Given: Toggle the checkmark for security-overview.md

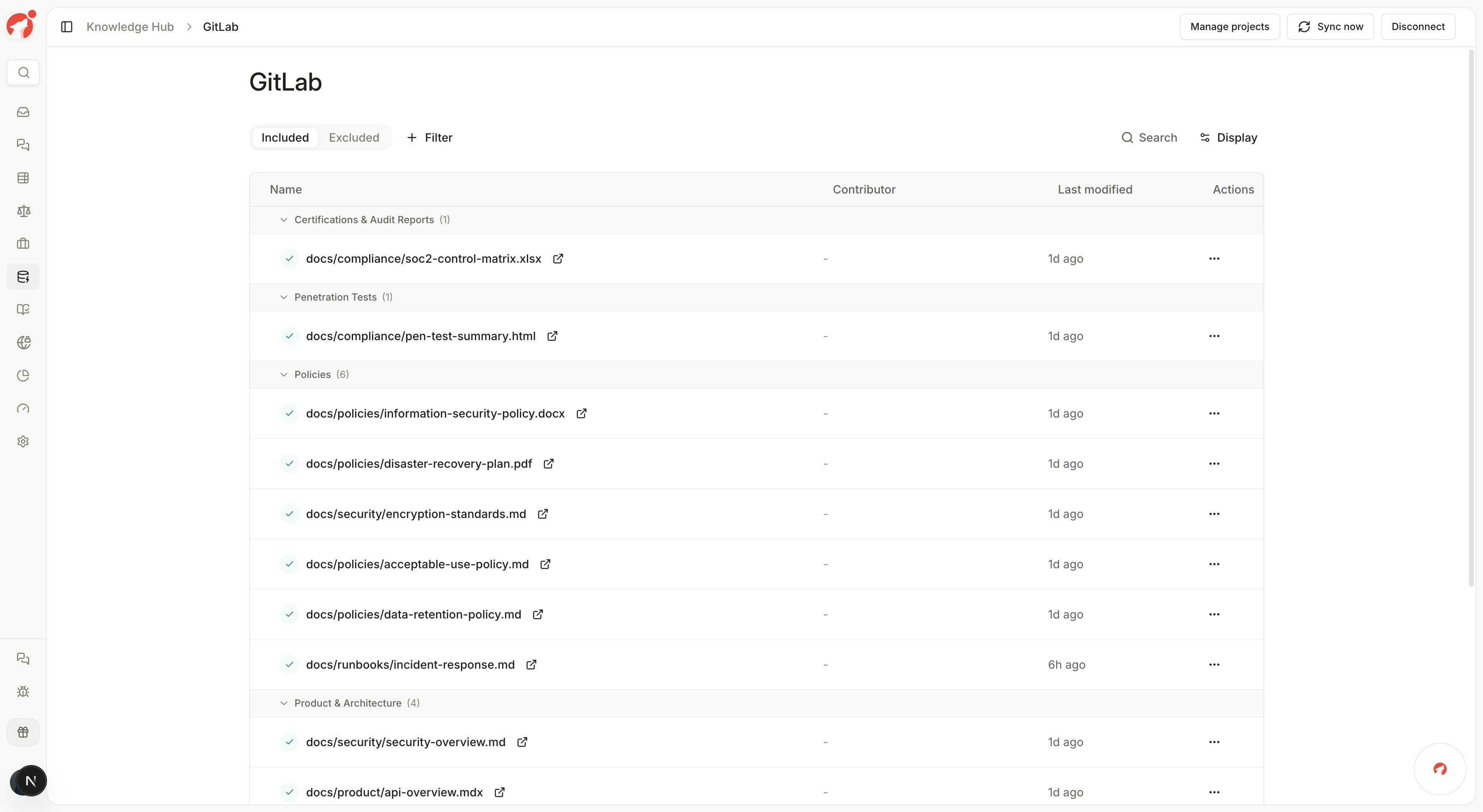Looking at the screenshot, I should [290, 742].
